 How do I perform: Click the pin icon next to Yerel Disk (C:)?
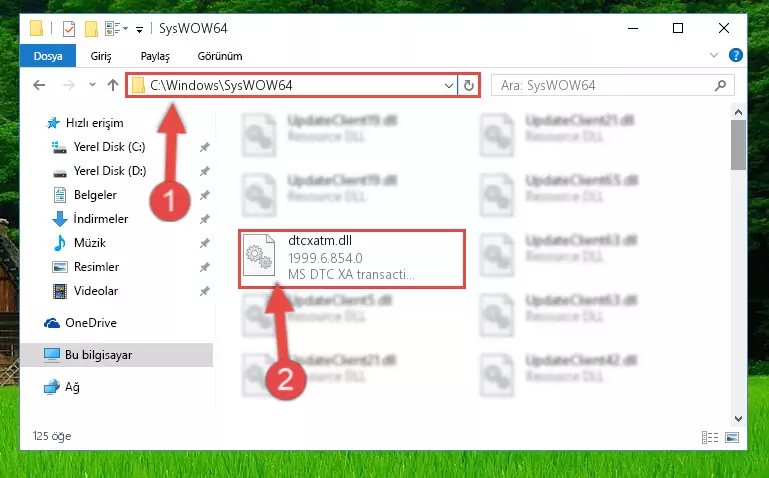click(x=205, y=147)
